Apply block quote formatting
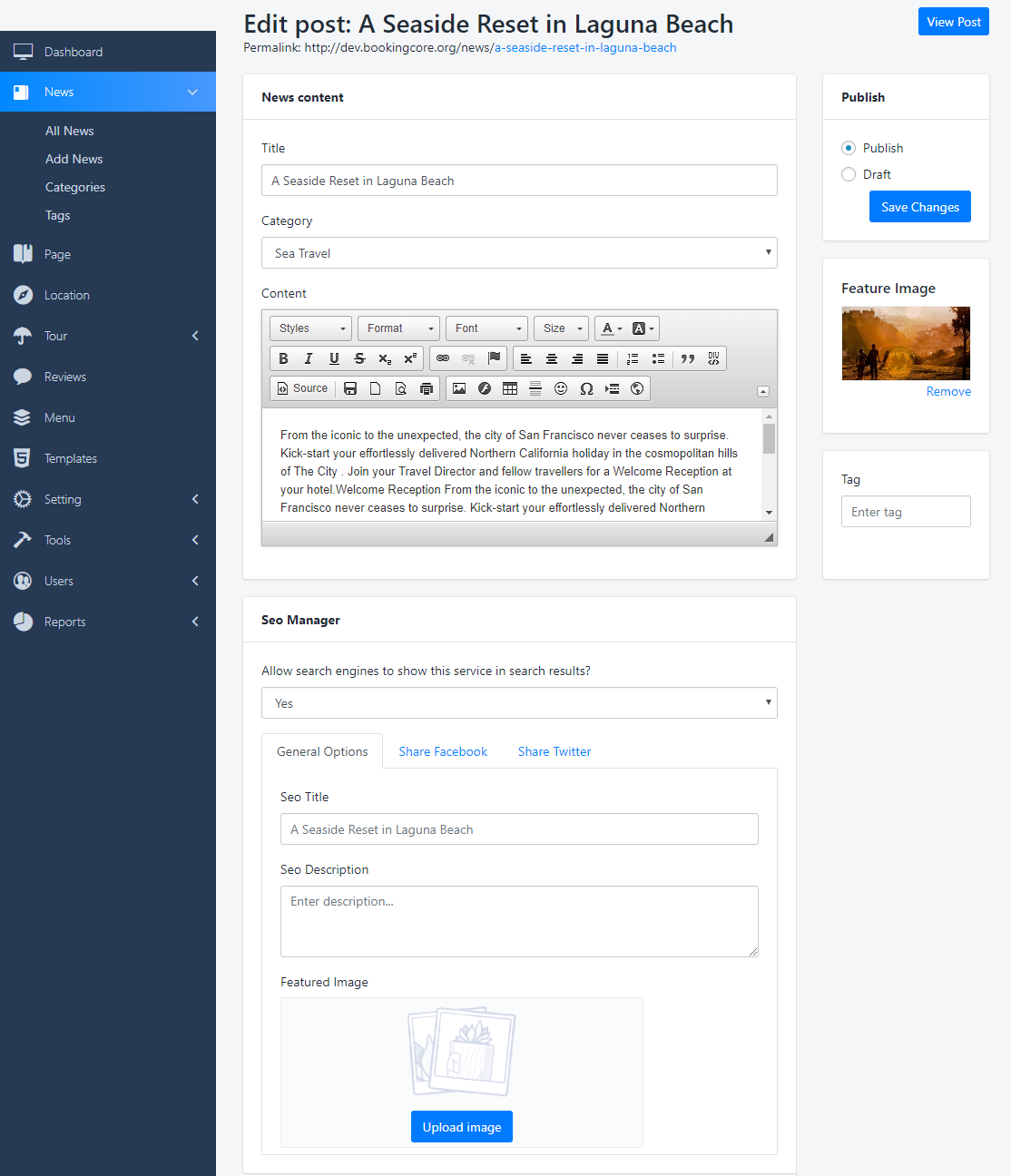 [x=688, y=358]
